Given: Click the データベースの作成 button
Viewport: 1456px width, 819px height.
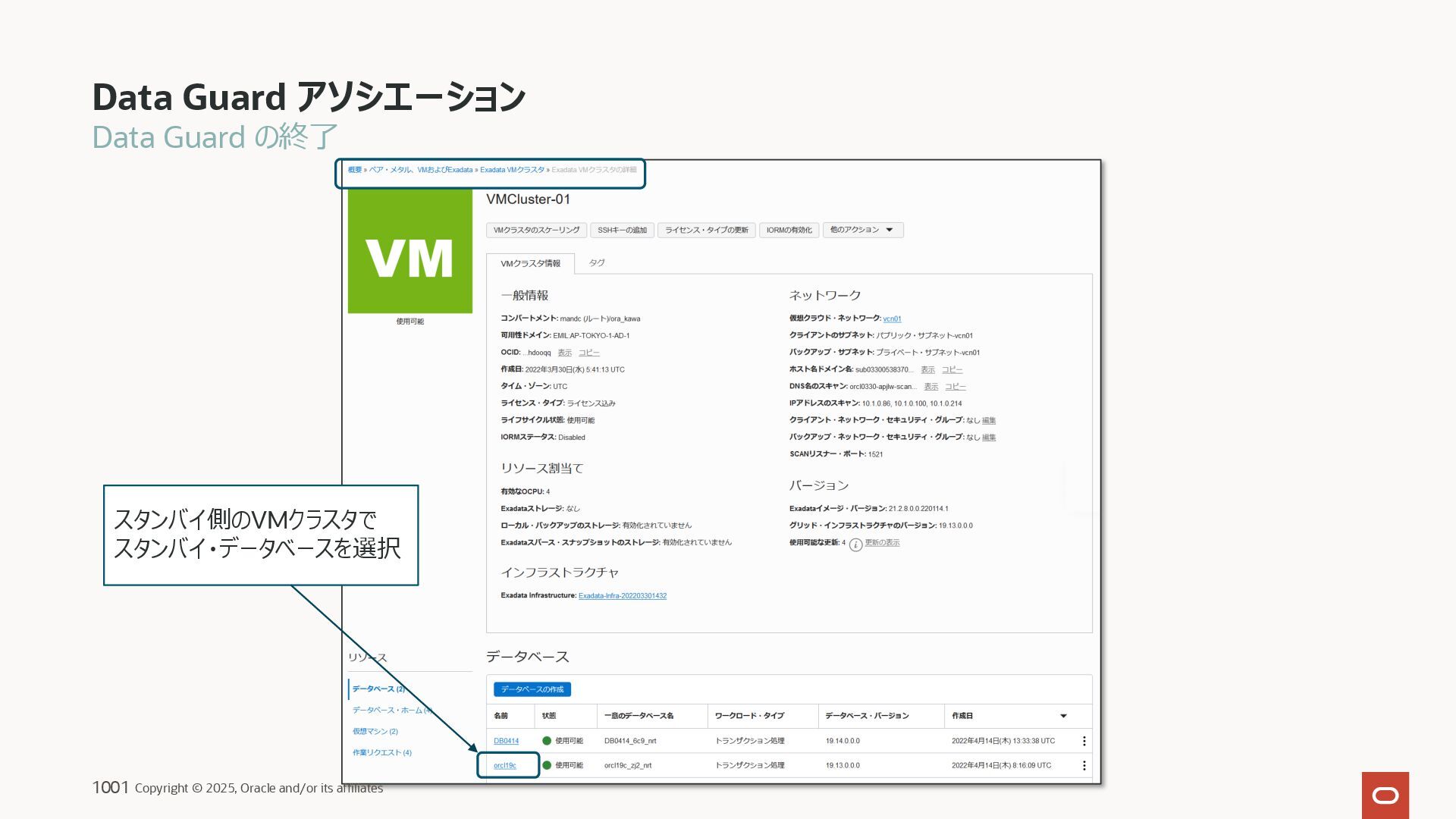Looking at the screenshot, I should tap(532, 689).
